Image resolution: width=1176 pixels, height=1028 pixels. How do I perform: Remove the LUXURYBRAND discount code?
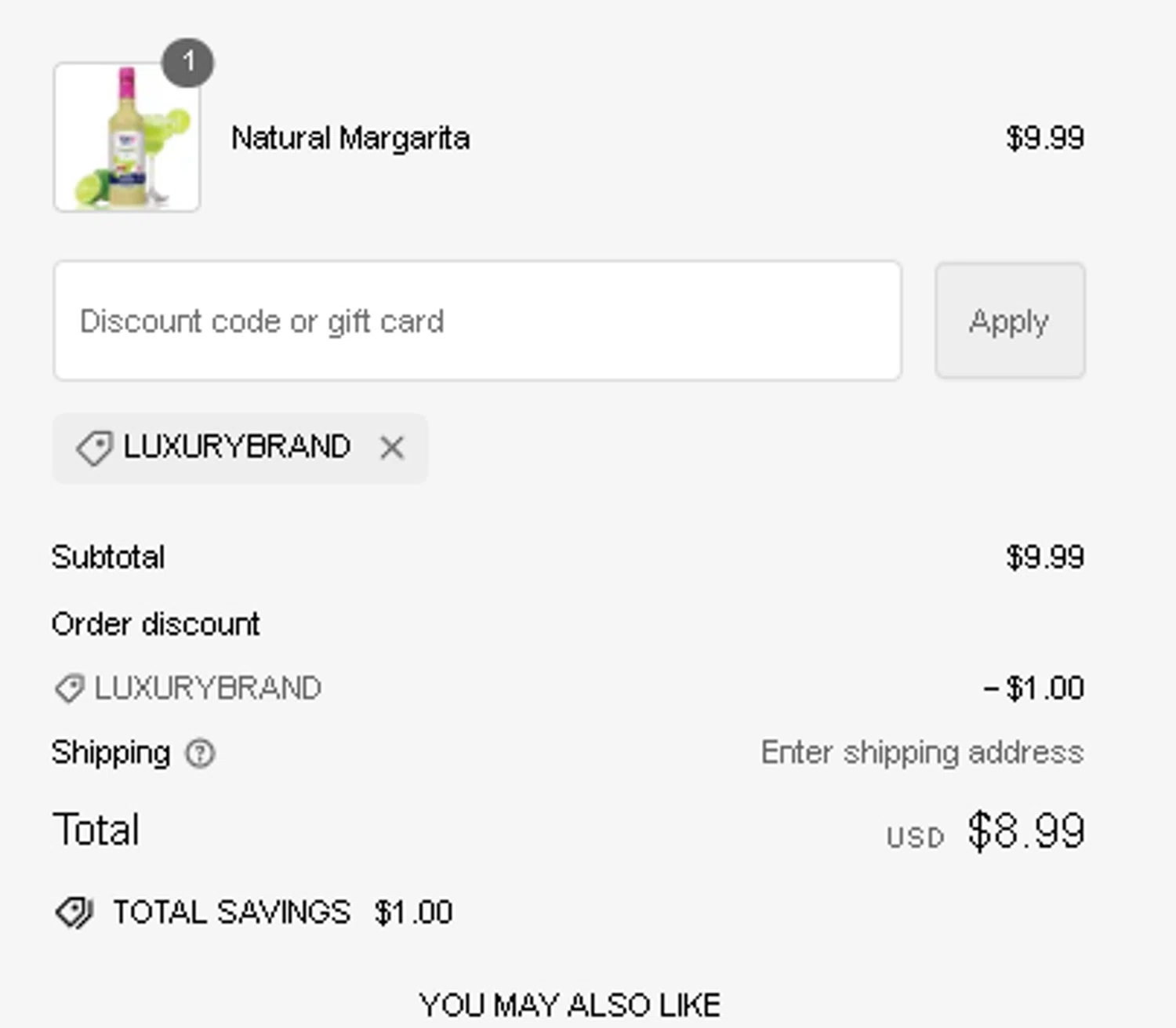coord(392,448)
